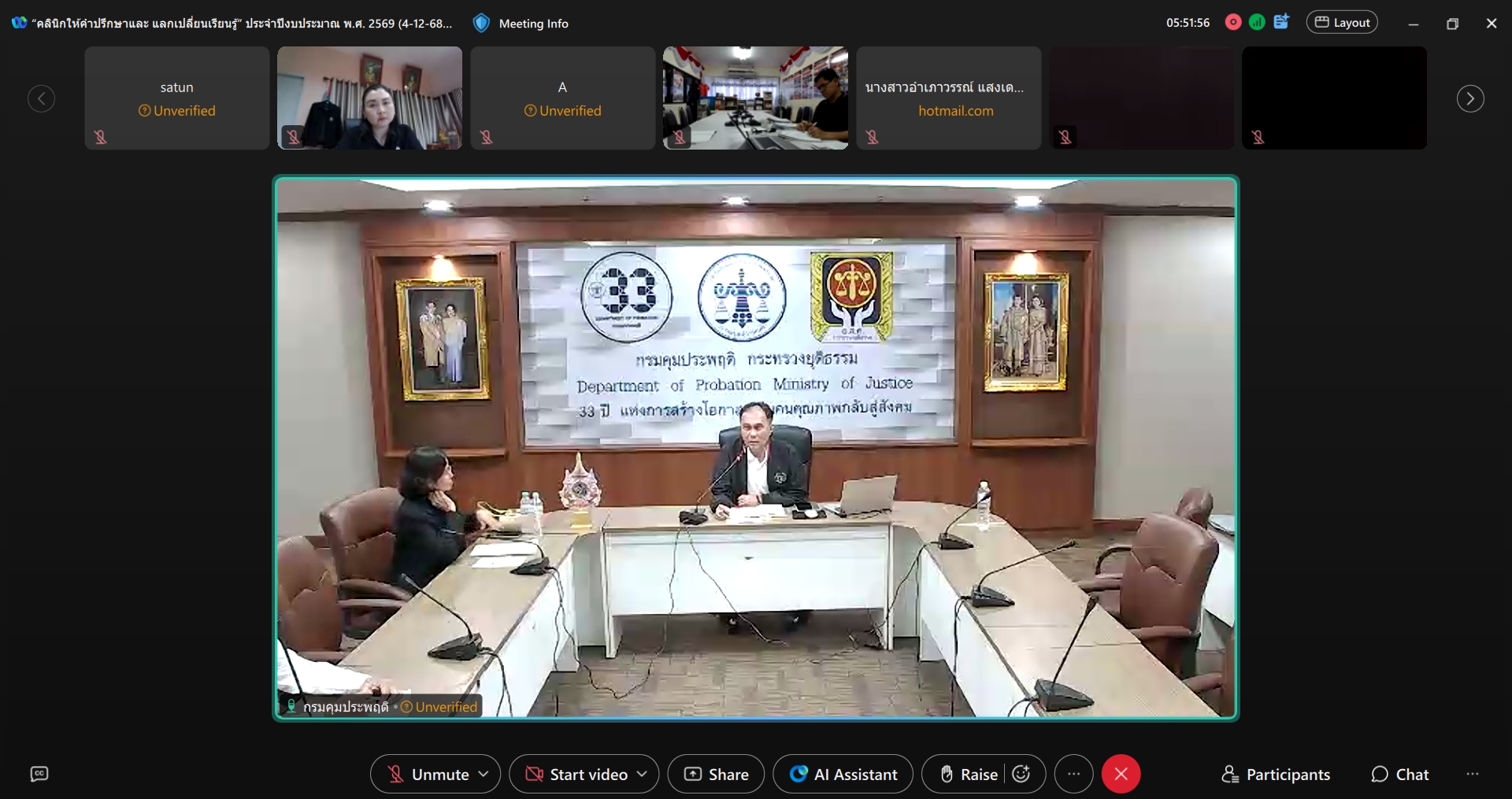The width and height of the screenshot is (1512, 799).
Task: Open the shield Meeting Info icon
Action: click(481, 24)
